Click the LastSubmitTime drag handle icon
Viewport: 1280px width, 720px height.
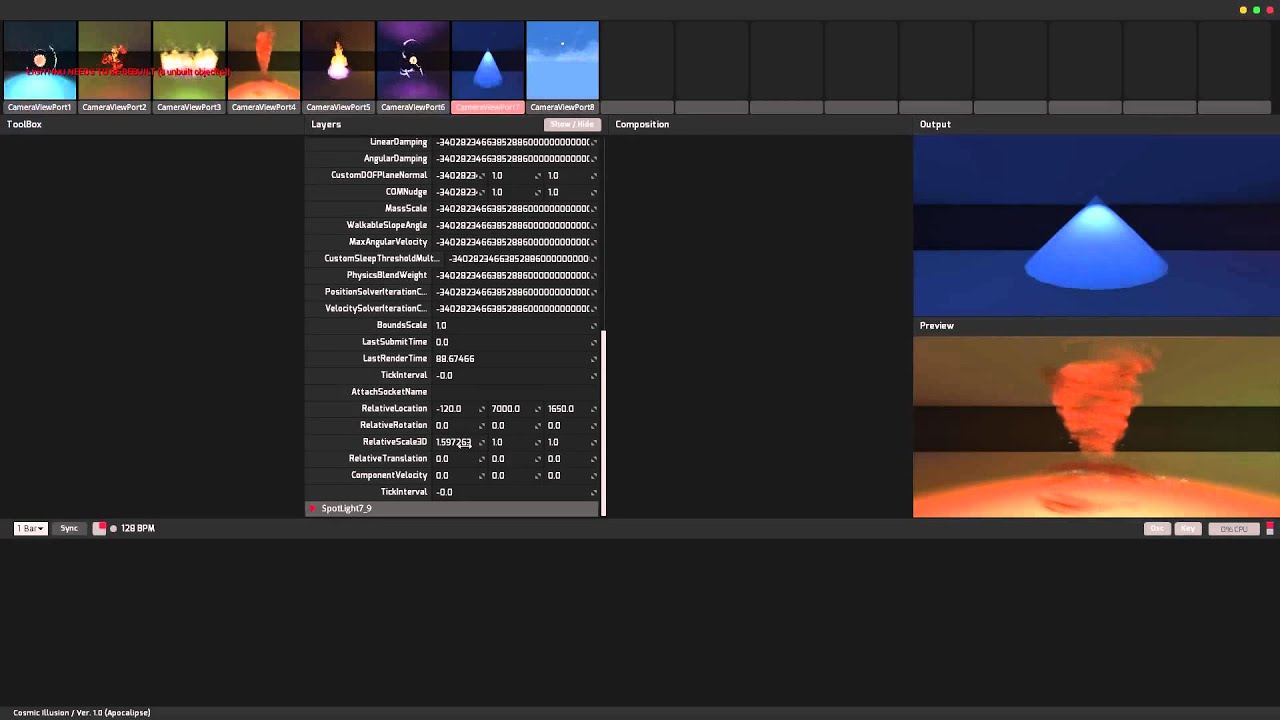point(594,342)
